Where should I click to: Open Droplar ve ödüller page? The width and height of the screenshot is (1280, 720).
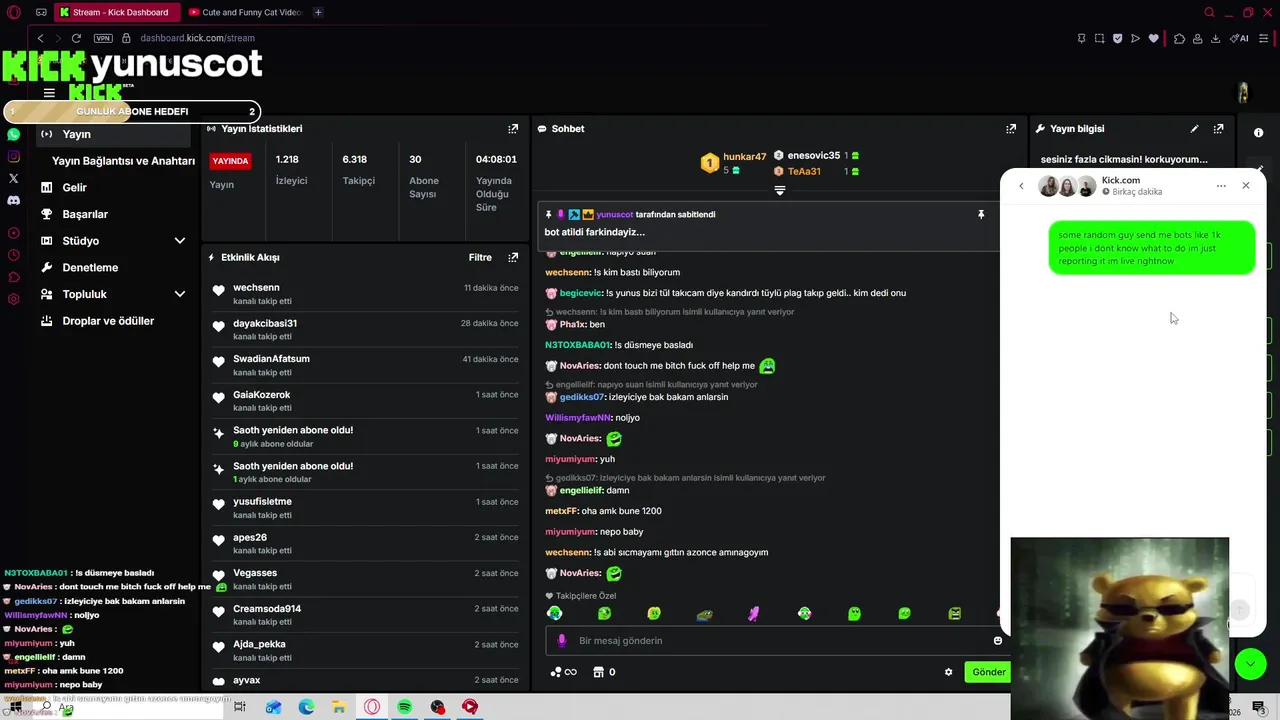click(x=108, y=321)
